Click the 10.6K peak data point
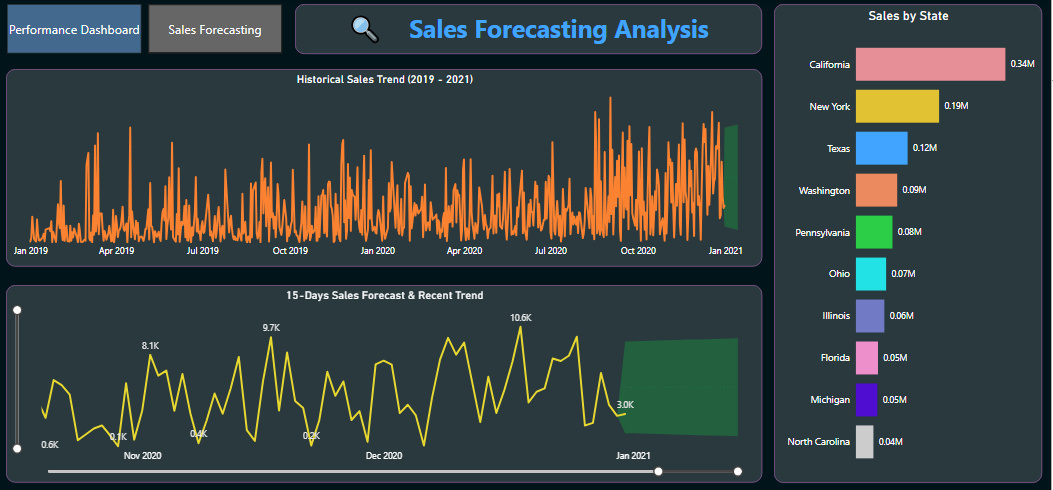The image size is (1053, 490). point(520,328)
